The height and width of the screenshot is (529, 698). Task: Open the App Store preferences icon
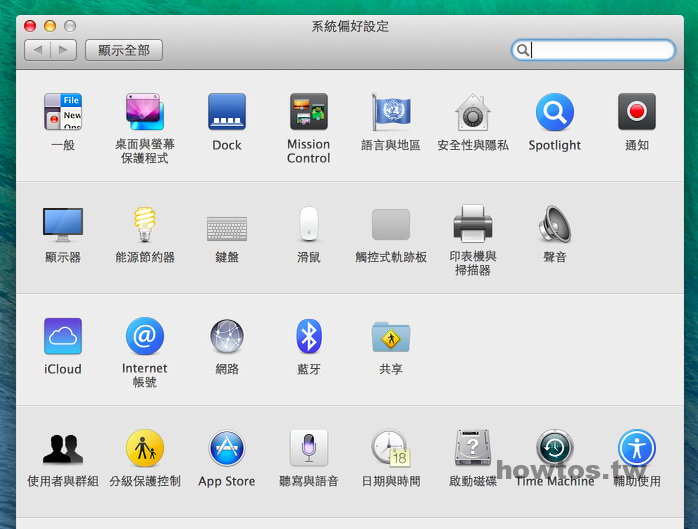click(227, 448)
